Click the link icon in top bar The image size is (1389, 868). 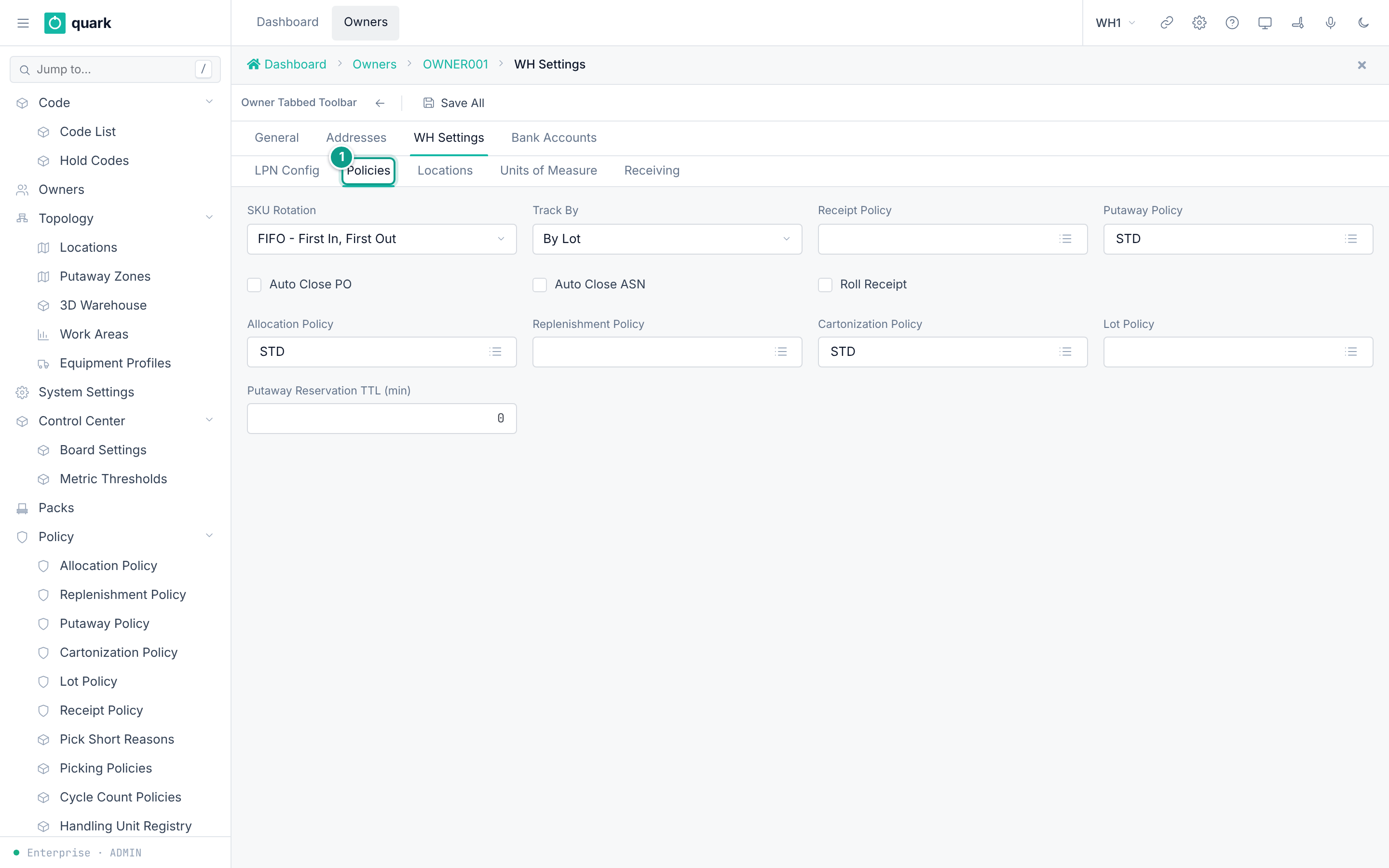tap(1166, 23)
